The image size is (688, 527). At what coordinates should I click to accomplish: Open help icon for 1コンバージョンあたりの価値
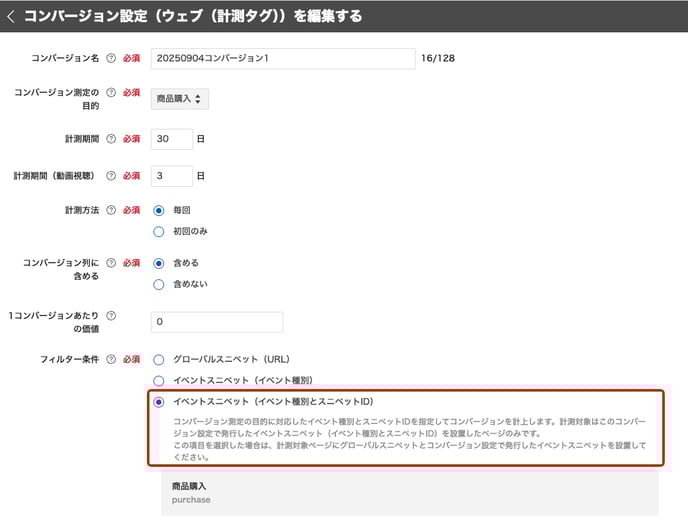point(111,316)
